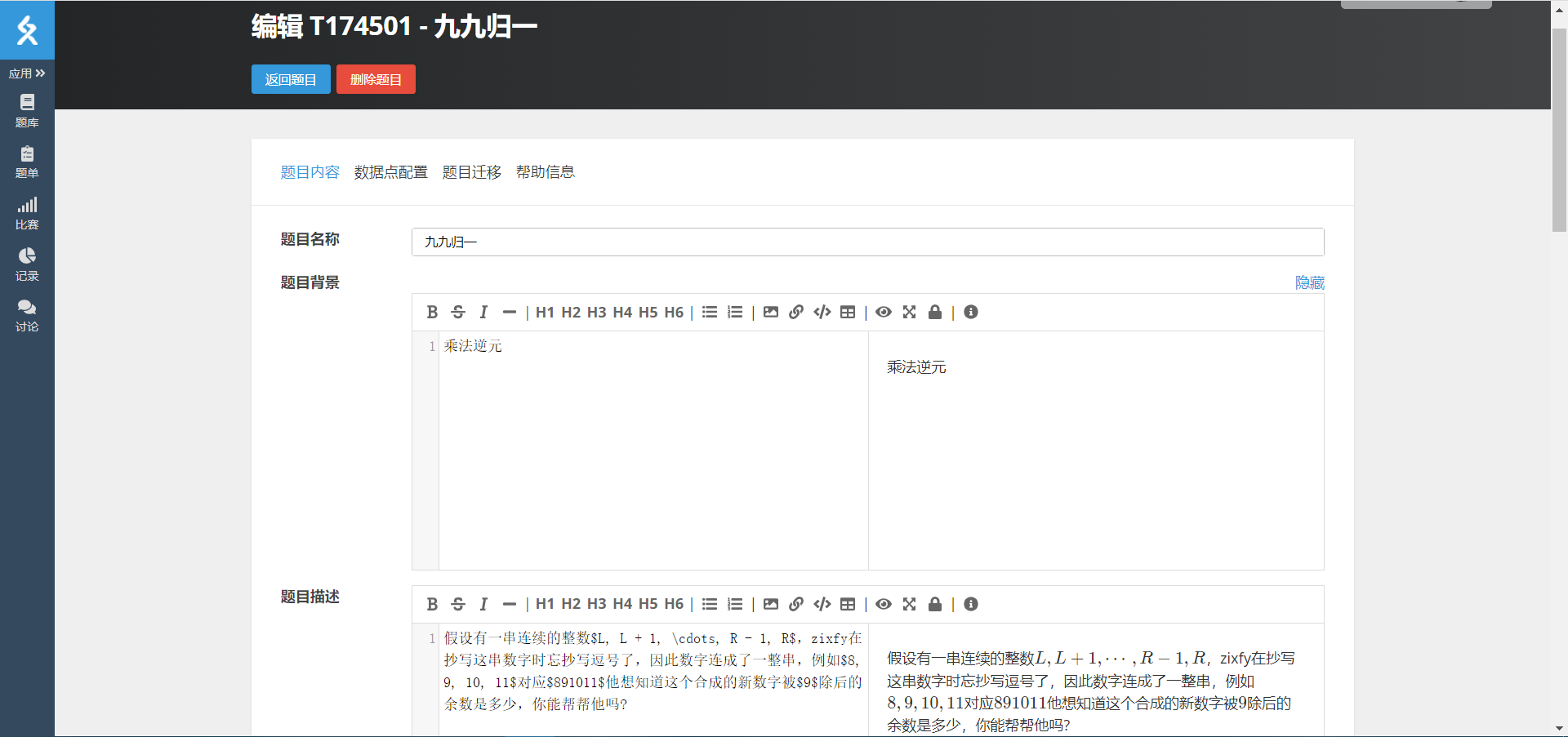1568x737 pixels.
Task: Open 题库 from the sidebar
Action: [x=27, y=111]
